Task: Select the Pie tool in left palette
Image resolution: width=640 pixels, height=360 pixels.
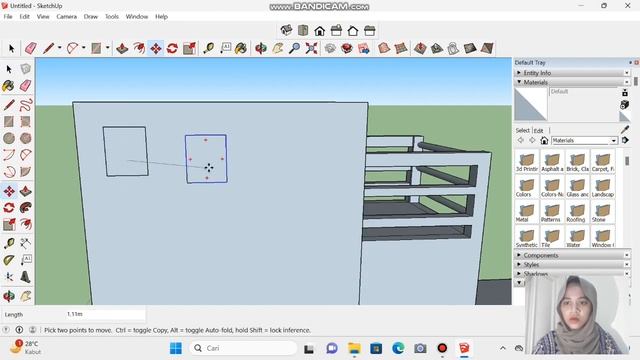Action: pyautogui.click(x=25, y=172)
